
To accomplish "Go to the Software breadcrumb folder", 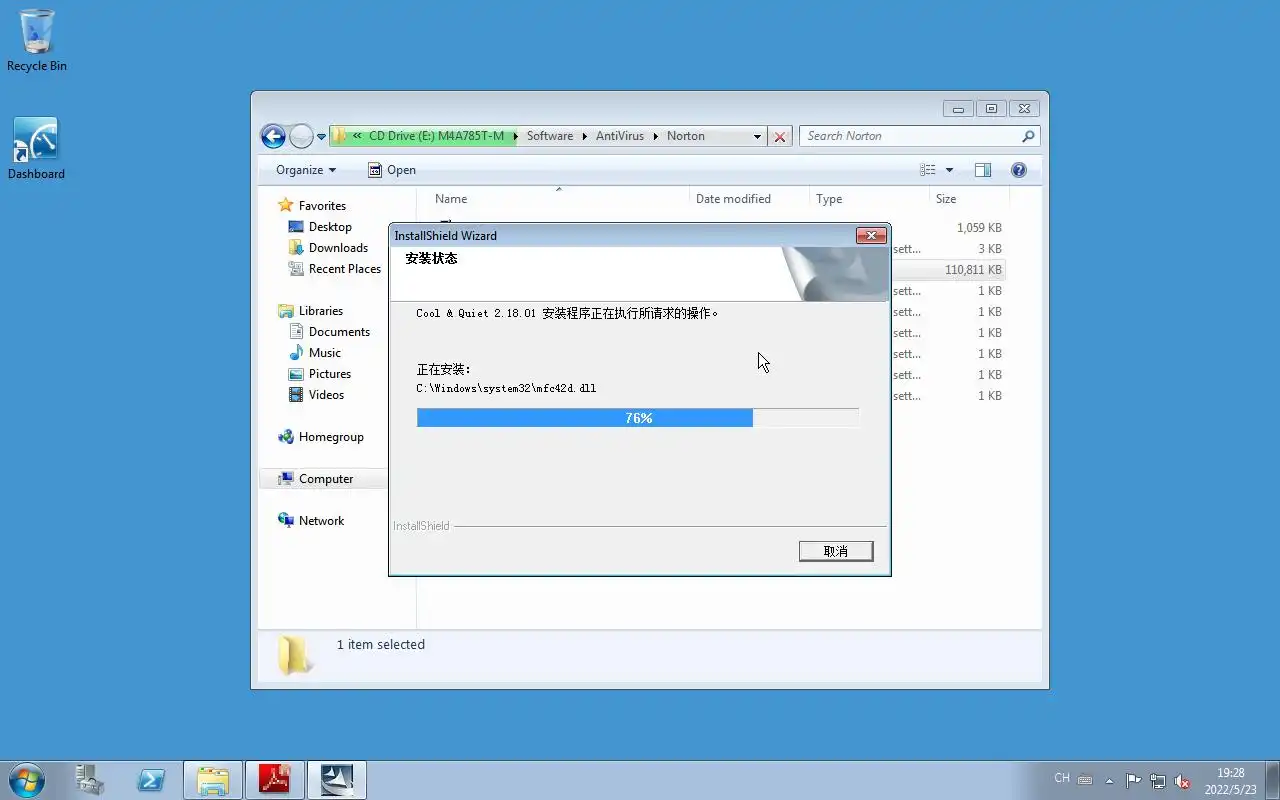I will [x=550, y=136].
